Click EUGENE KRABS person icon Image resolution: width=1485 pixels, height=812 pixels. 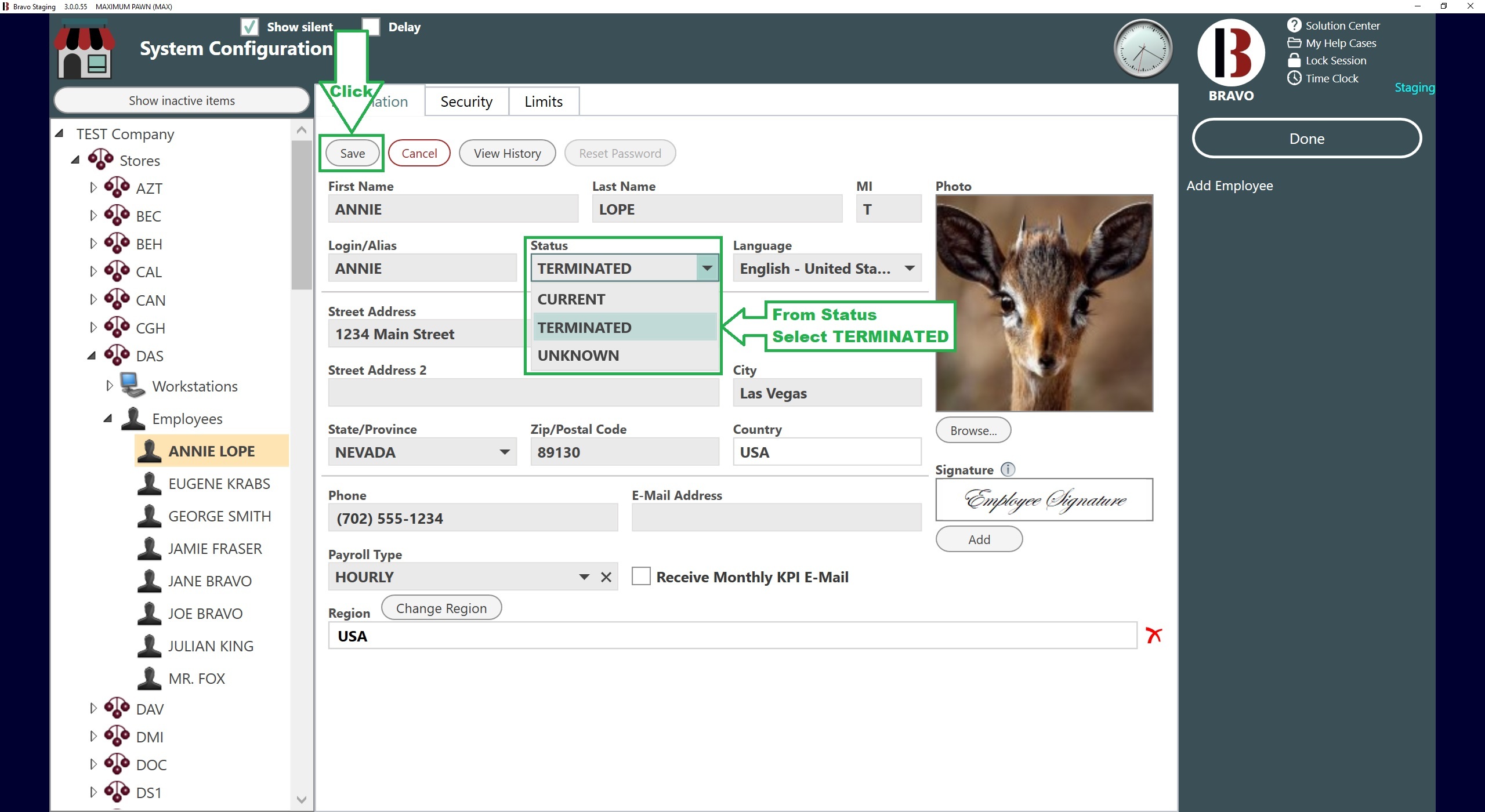click(x=149, y=483)
